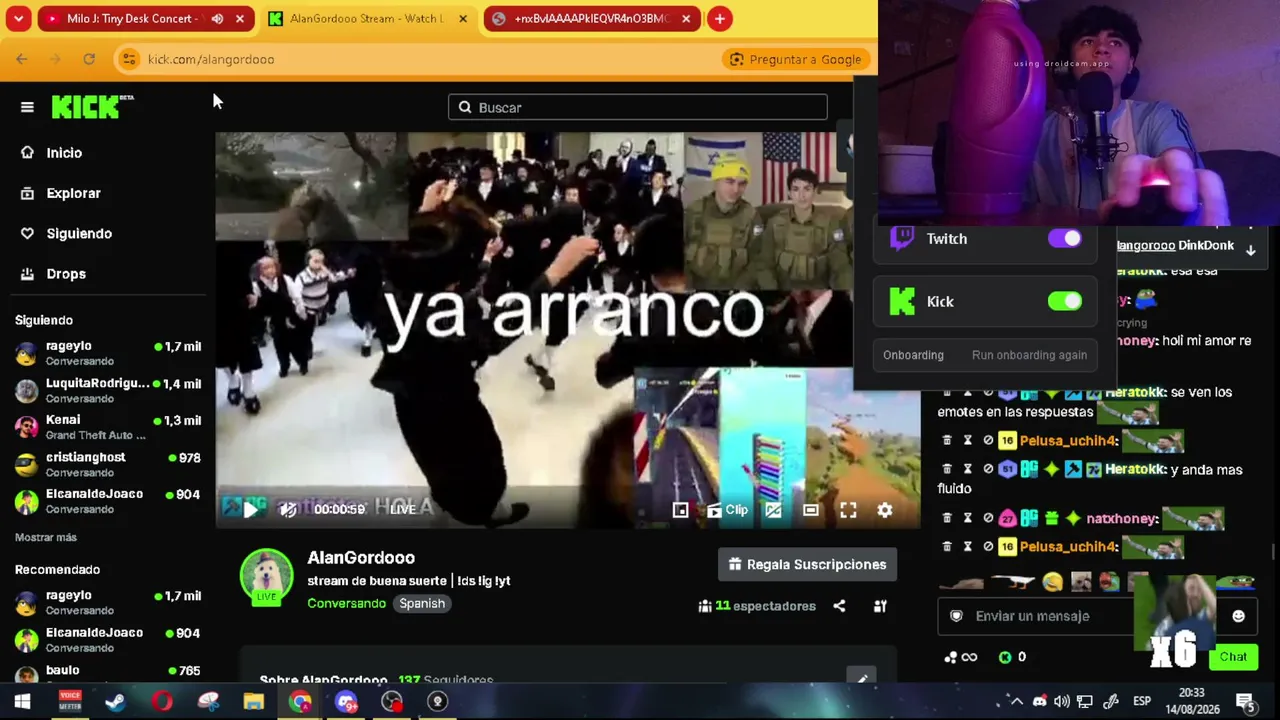The height and width of the screenshot is (720, 1280).
Task: Open the Kick hamburger menu
Action: pyautogui.click(x=27, y=107)
